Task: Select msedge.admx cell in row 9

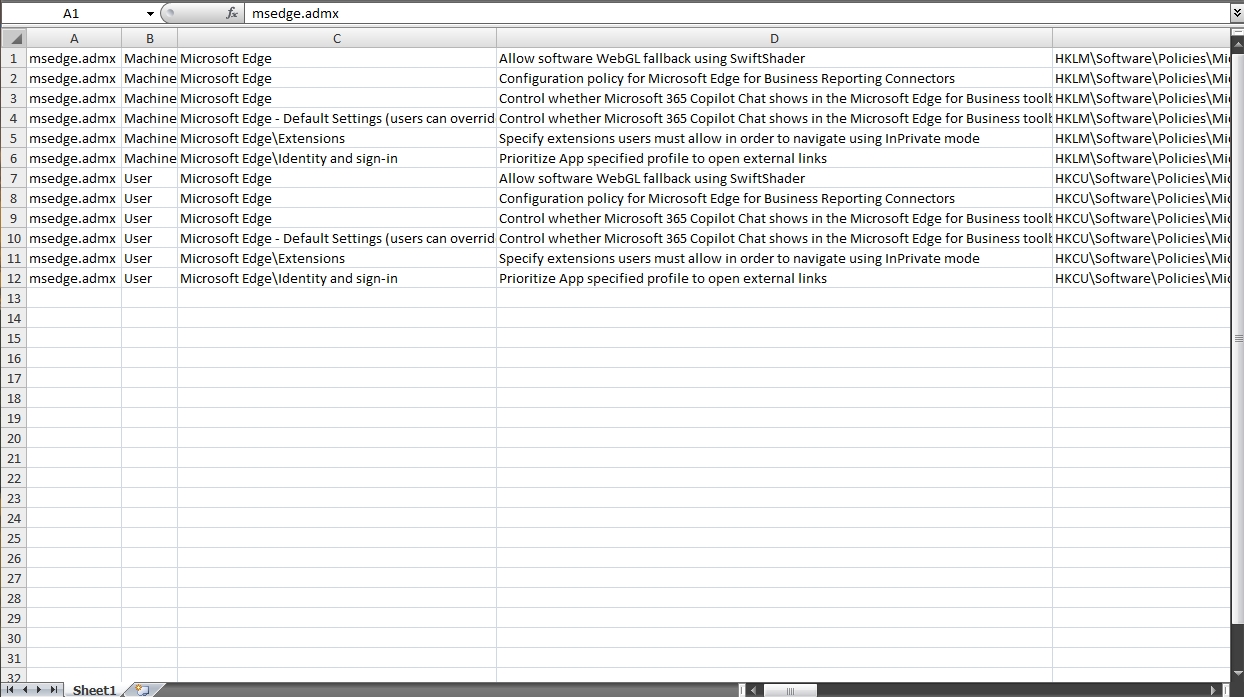Action: (74, 218)
